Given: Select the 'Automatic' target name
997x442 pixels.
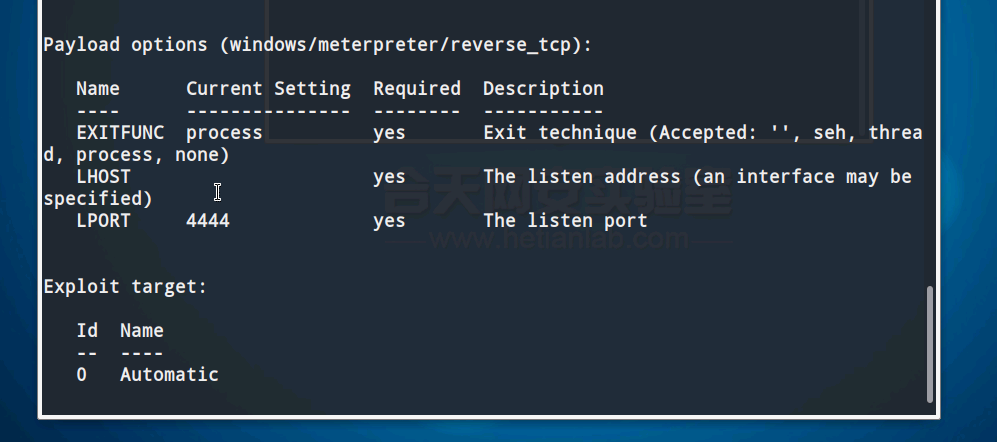Looking at the screenshot, I should tap(169, 375).
